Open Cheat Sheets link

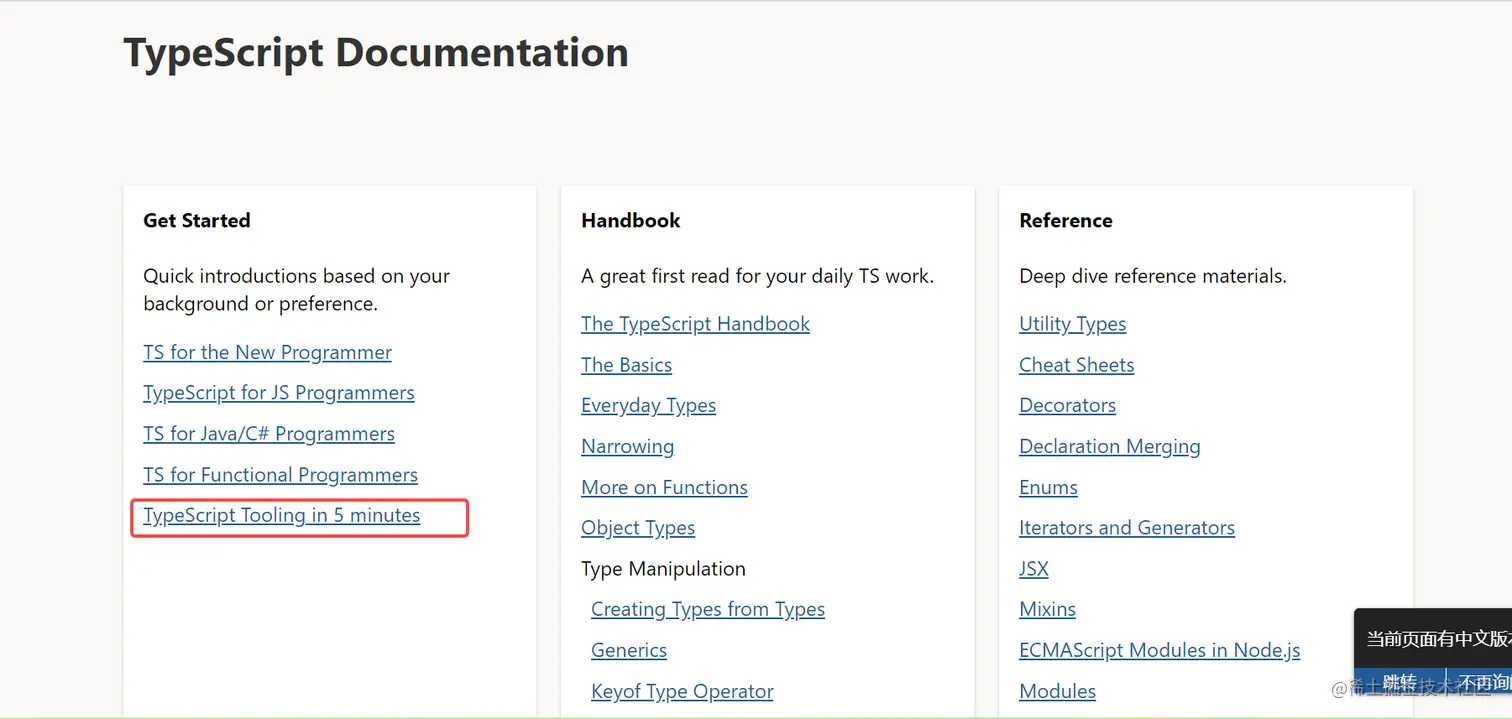tap(1076, 365)
